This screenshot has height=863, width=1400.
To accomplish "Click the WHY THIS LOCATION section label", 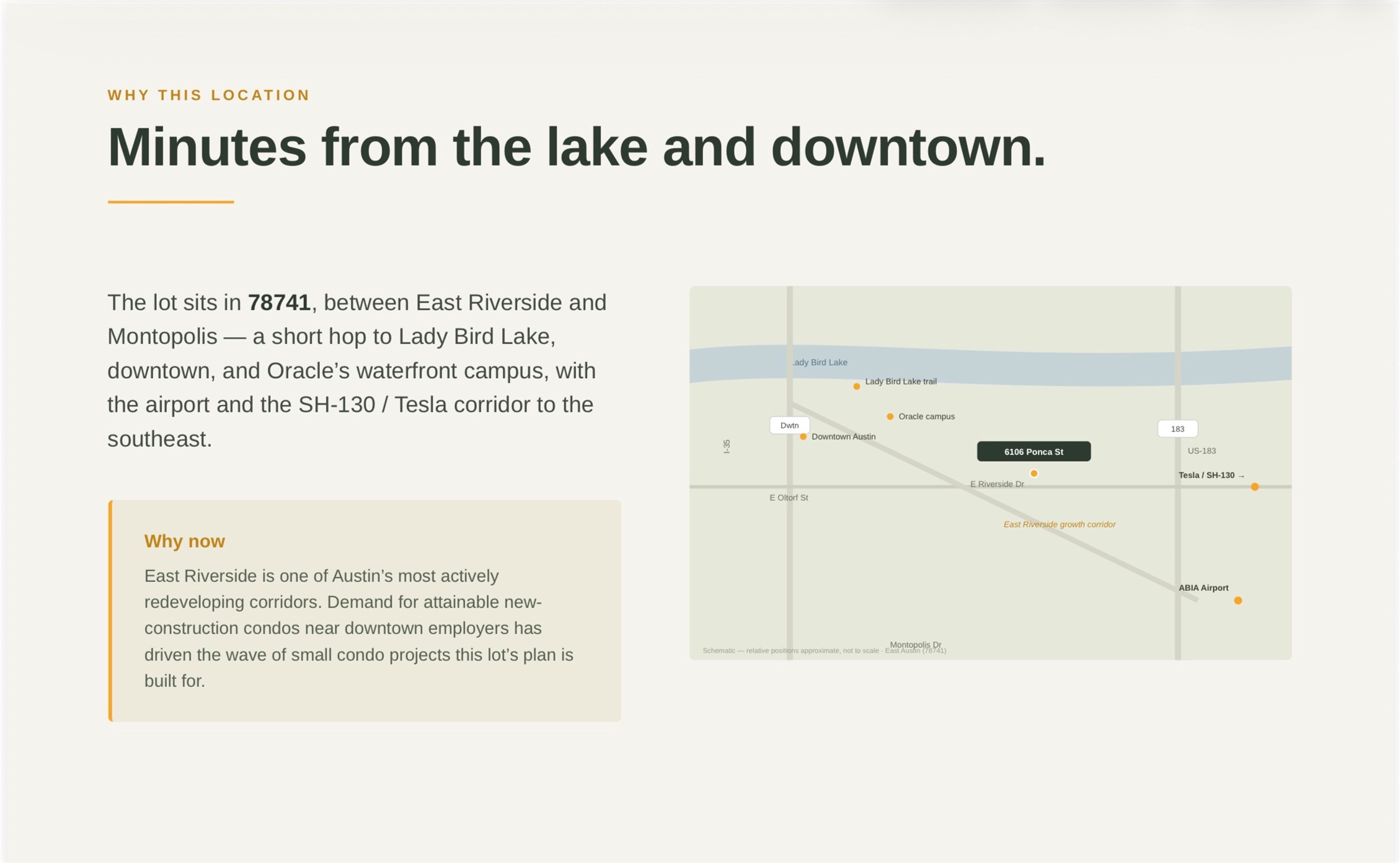I will click(x=208, y=95).
